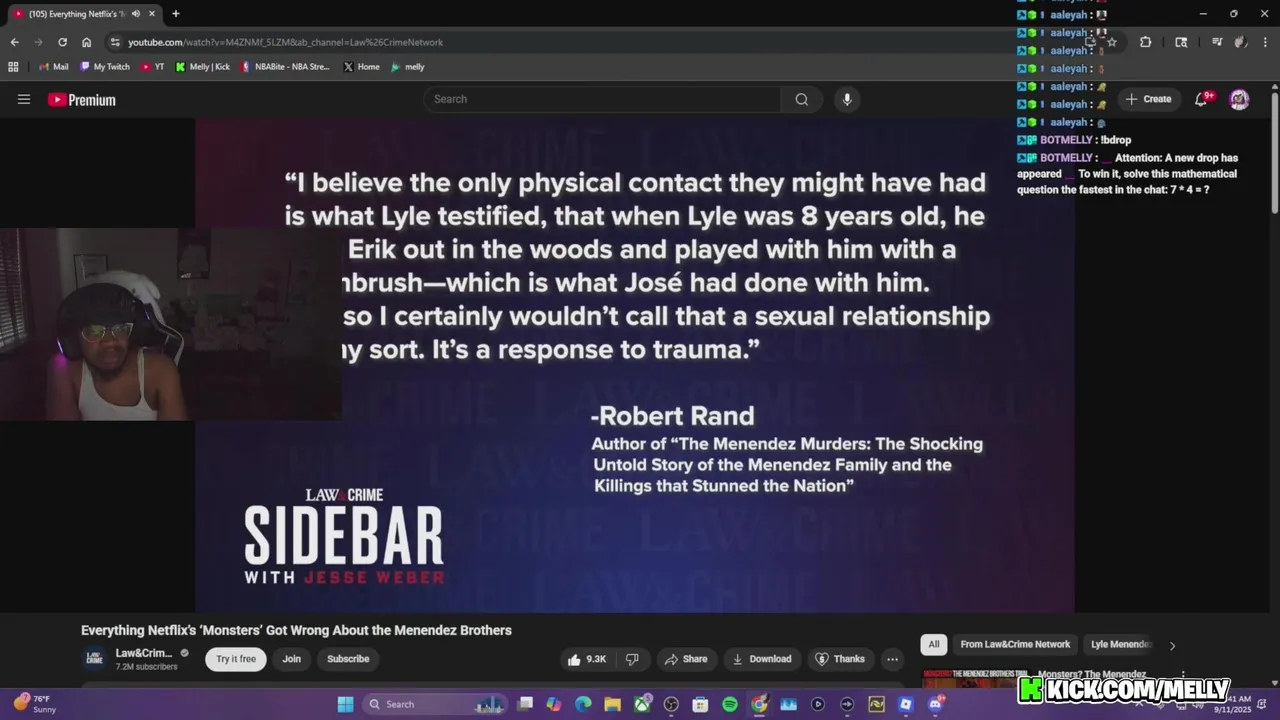1280x720 pixels.
Task: Go to the browser home page
Action: (x=86, y=42)
